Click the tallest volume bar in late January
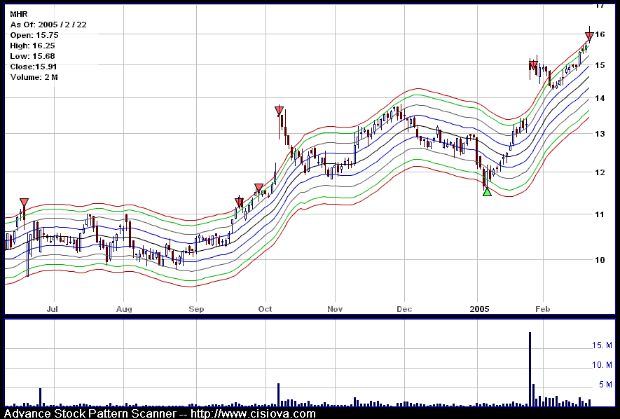Screen dimensions: 620x419 [x=530, y=369]
